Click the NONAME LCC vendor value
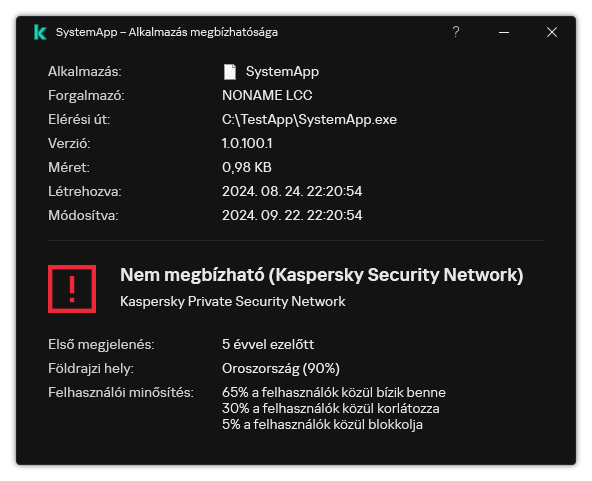This screenshot has height=481, width=592. pos(267,96)
